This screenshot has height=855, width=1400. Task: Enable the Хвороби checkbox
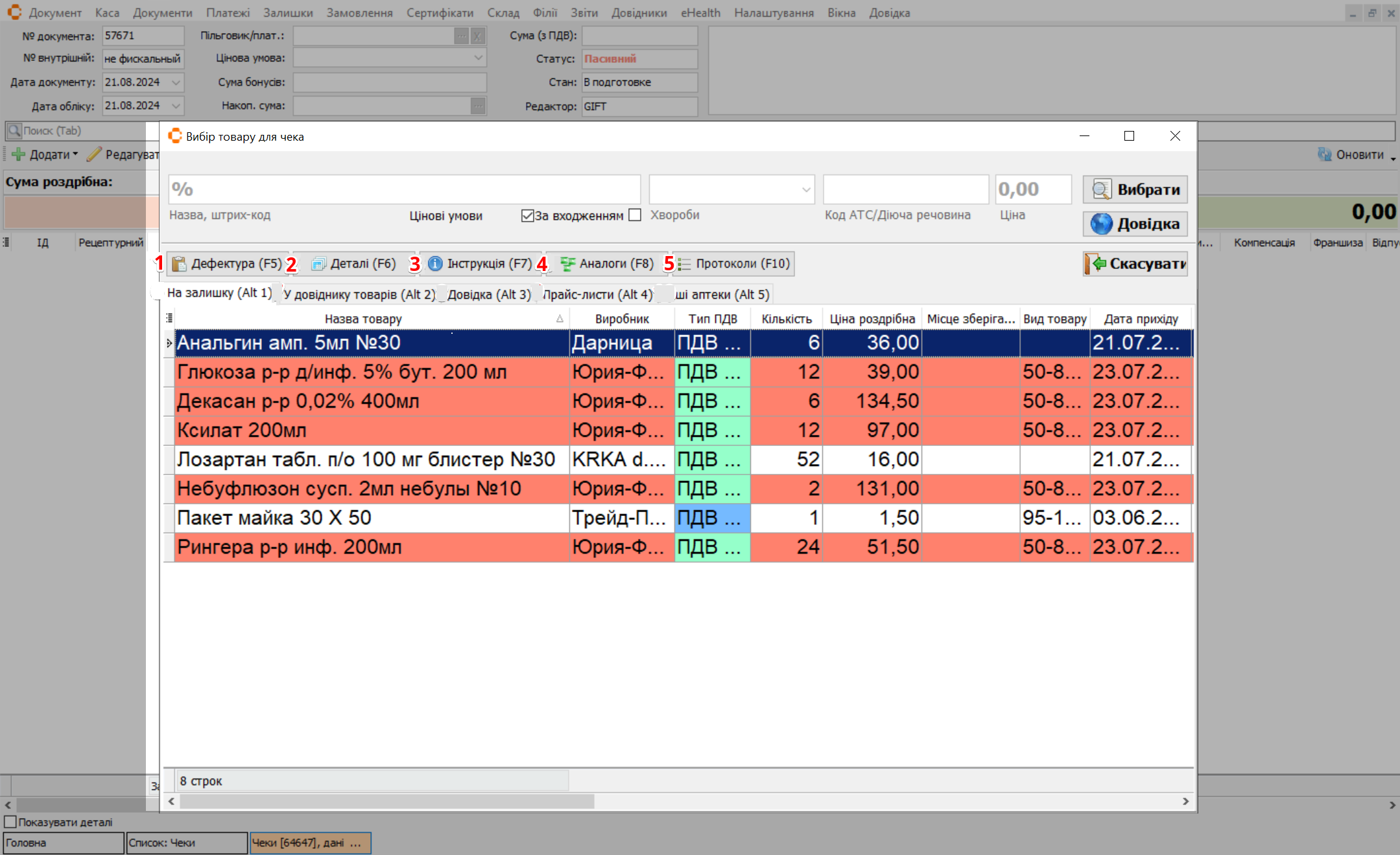click(x=635, y=215)
